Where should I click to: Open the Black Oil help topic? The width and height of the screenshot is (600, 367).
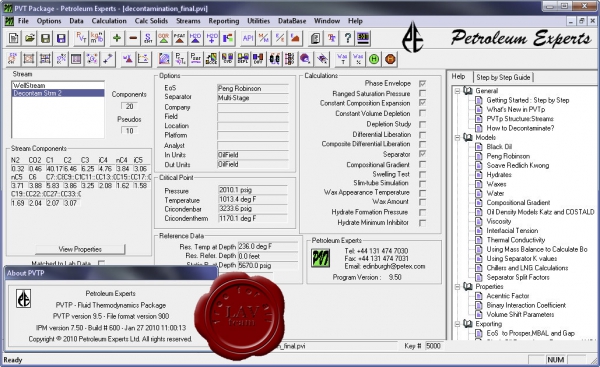[499, 147]
